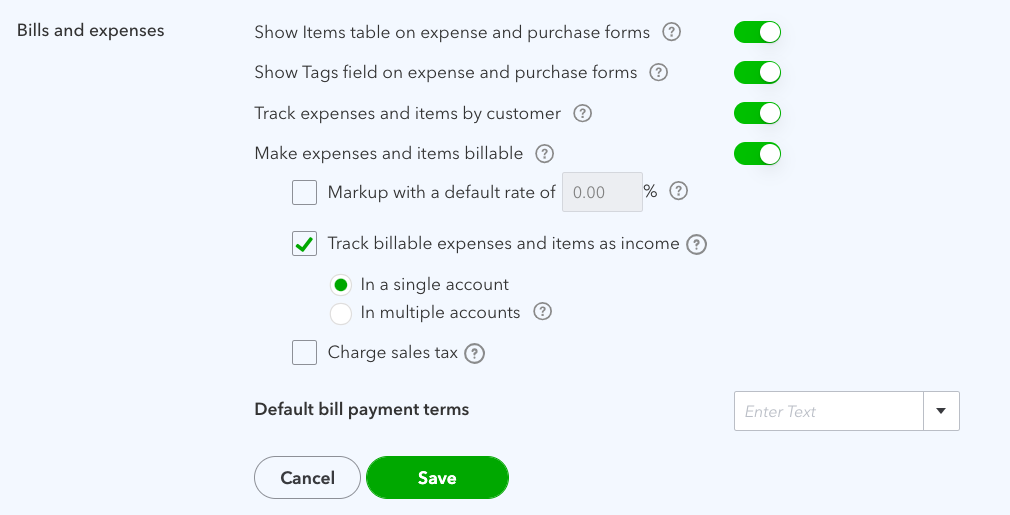The height and width of the screenshot is (515, 1010).
Task: Open help for Make expenses billable
Action: (x=544, y=153)
